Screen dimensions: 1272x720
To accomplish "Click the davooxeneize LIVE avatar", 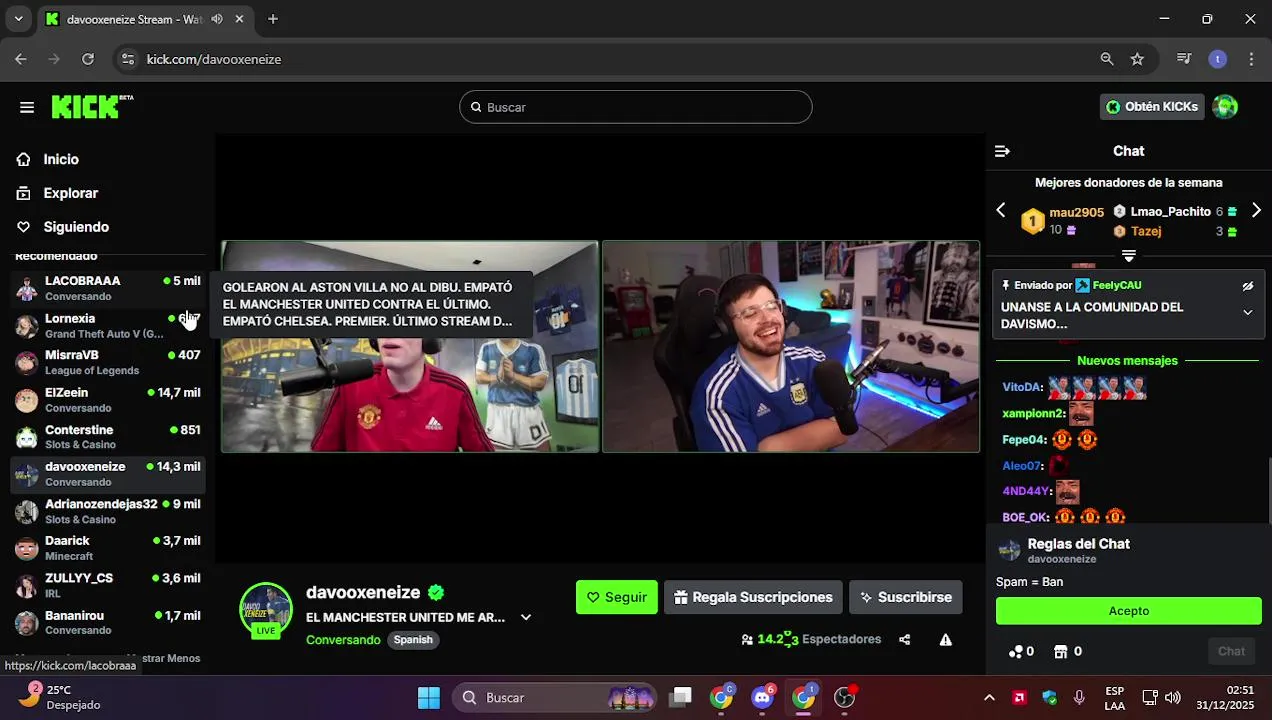I will pos(266,609).
